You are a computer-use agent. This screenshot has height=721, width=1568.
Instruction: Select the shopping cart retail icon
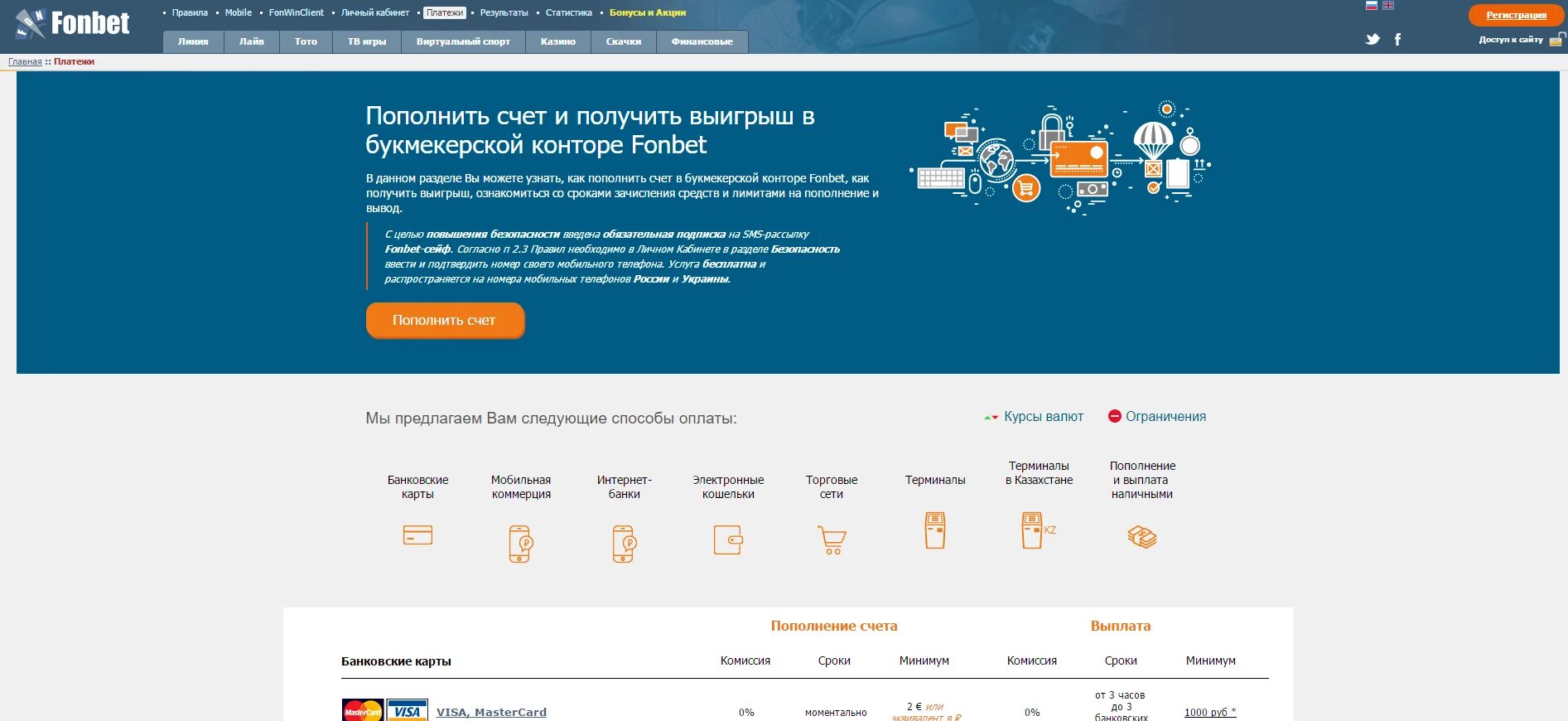coord(832,540)
